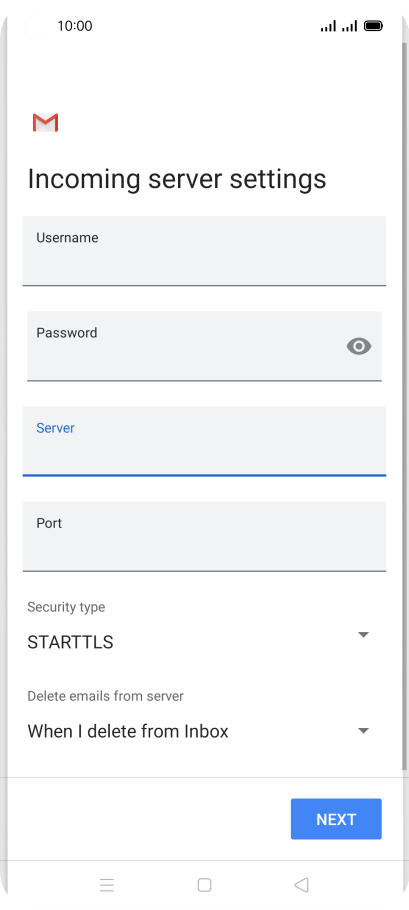Click into the Server field

click(x=204, y=441)
